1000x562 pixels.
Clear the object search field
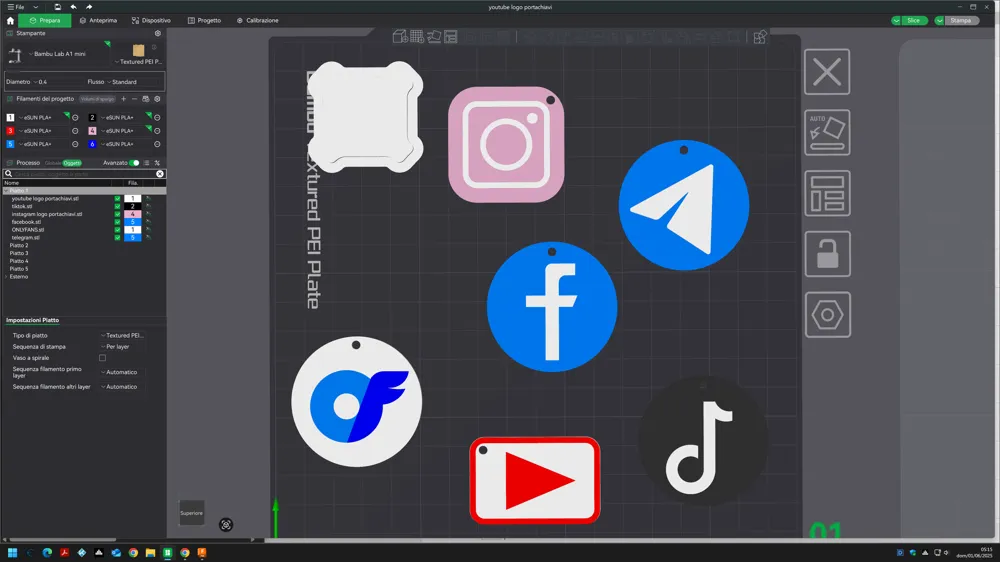click(160, 174)
